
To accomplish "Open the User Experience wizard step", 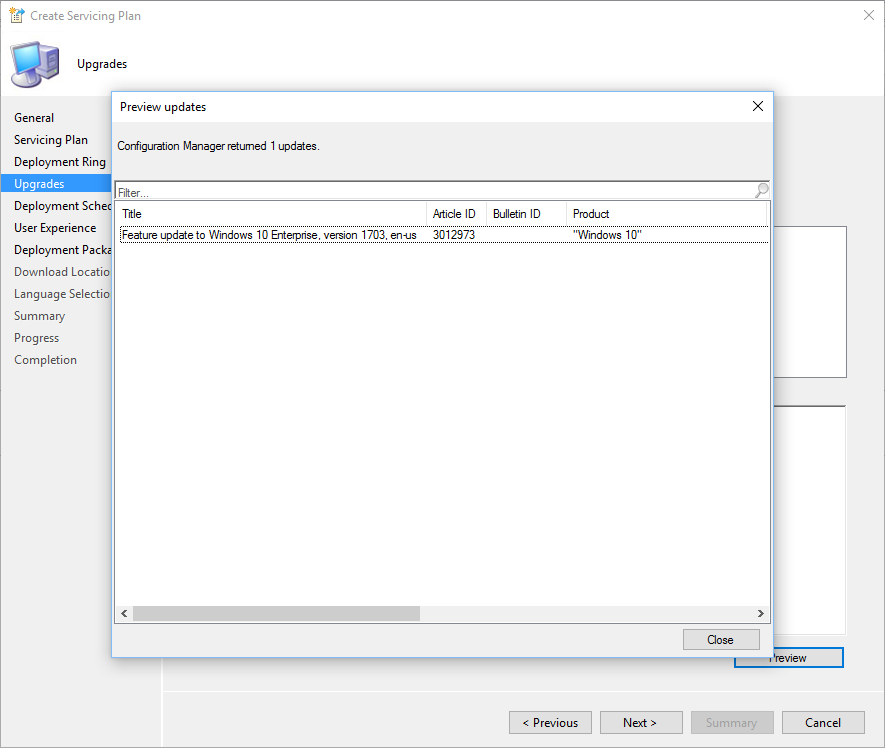I will click(55, 228).
